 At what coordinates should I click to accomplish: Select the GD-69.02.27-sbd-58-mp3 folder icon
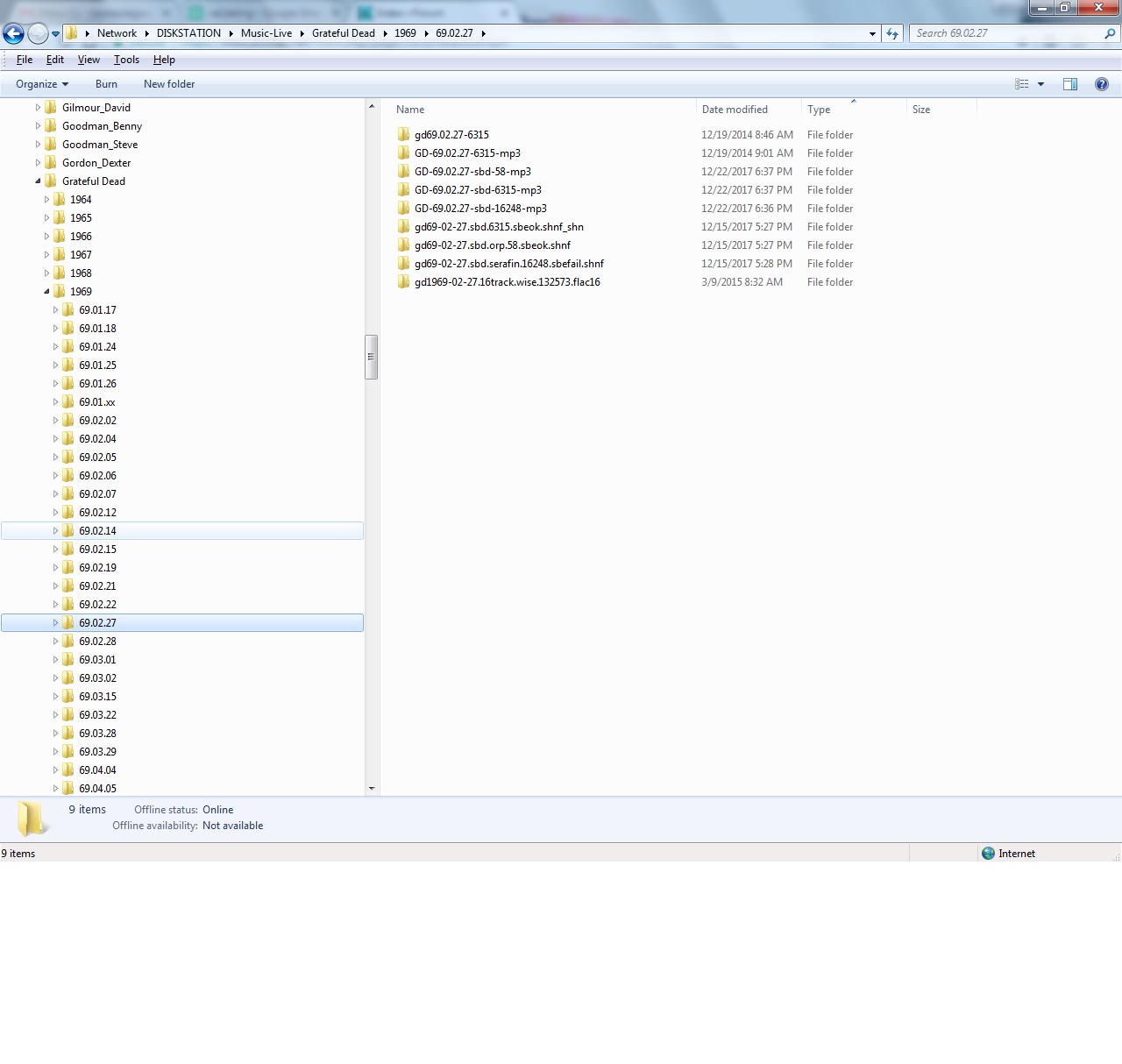coord(403,172)
